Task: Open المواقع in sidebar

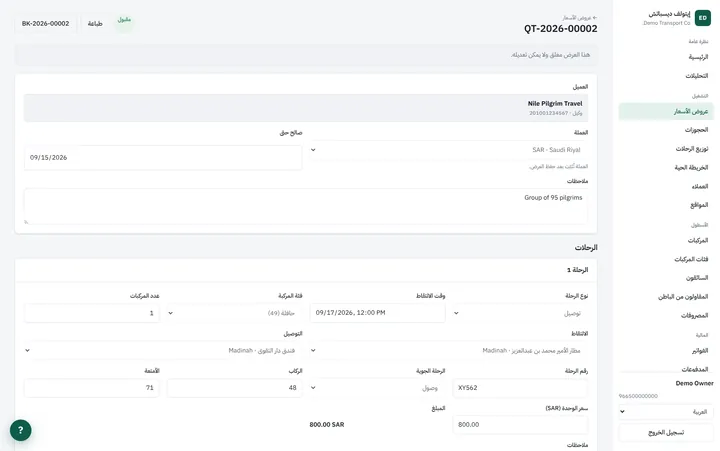Action: pos(666,205)
